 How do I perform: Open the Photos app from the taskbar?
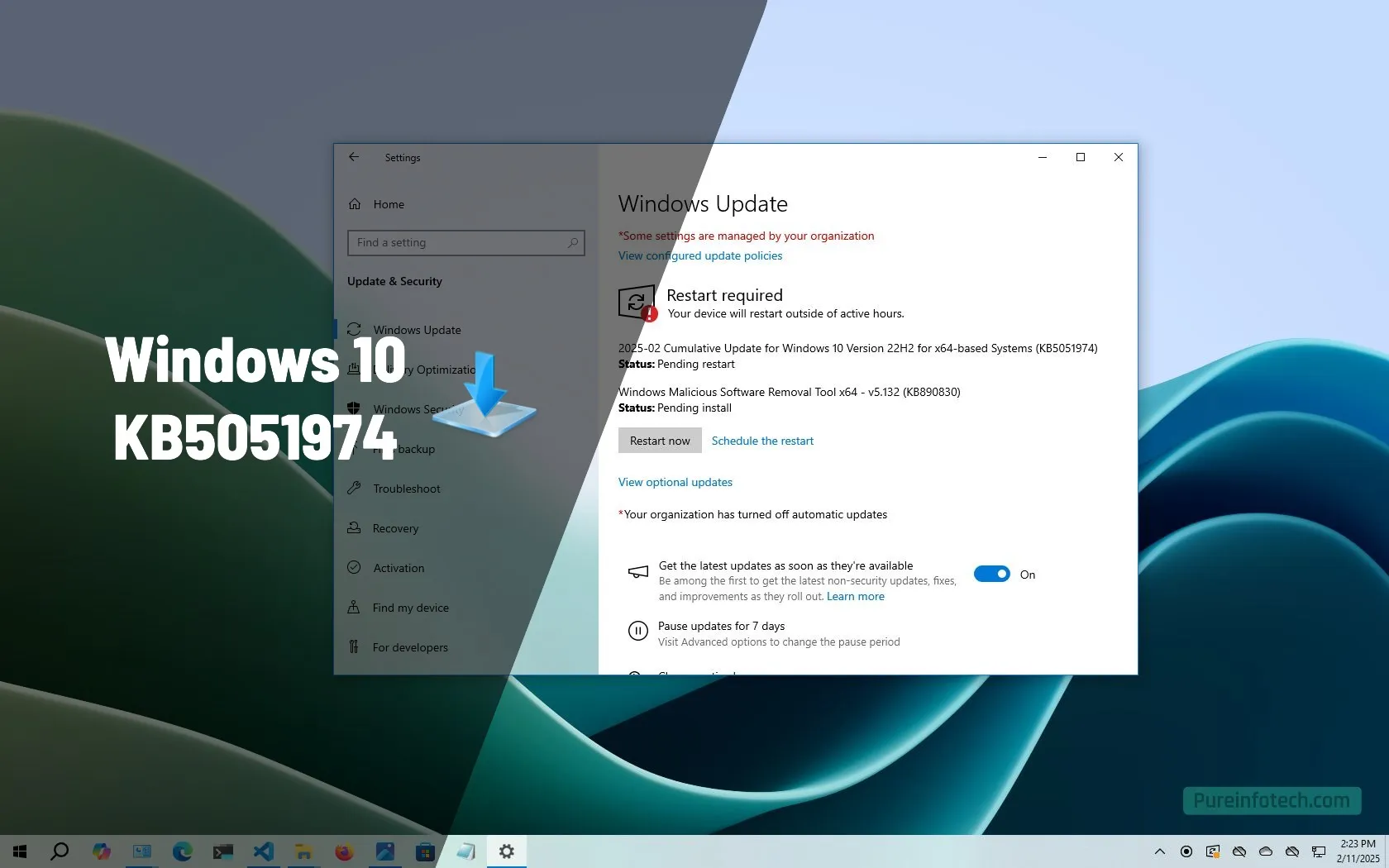point(384,851)
